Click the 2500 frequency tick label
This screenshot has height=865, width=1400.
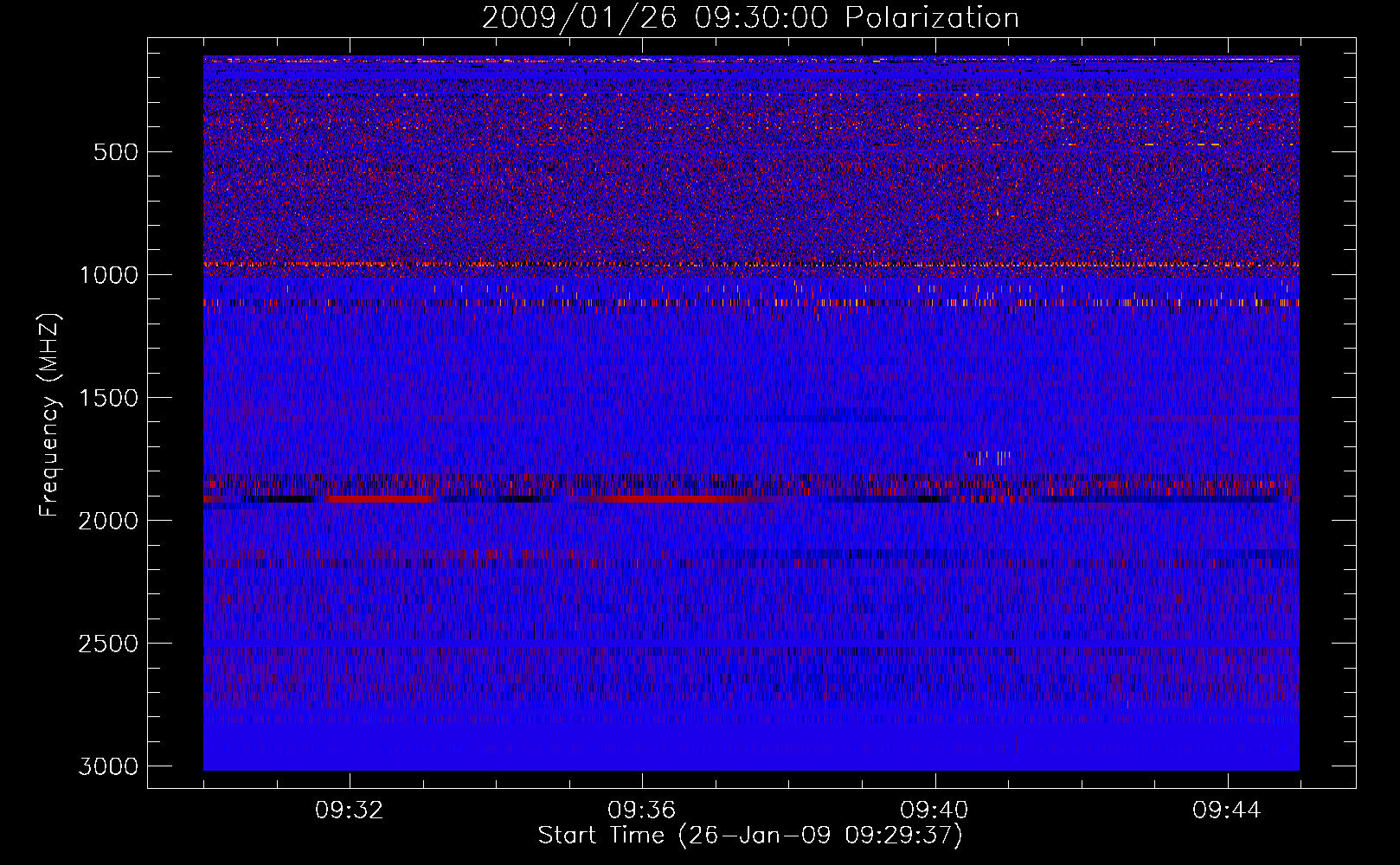(x=108, y=644)
